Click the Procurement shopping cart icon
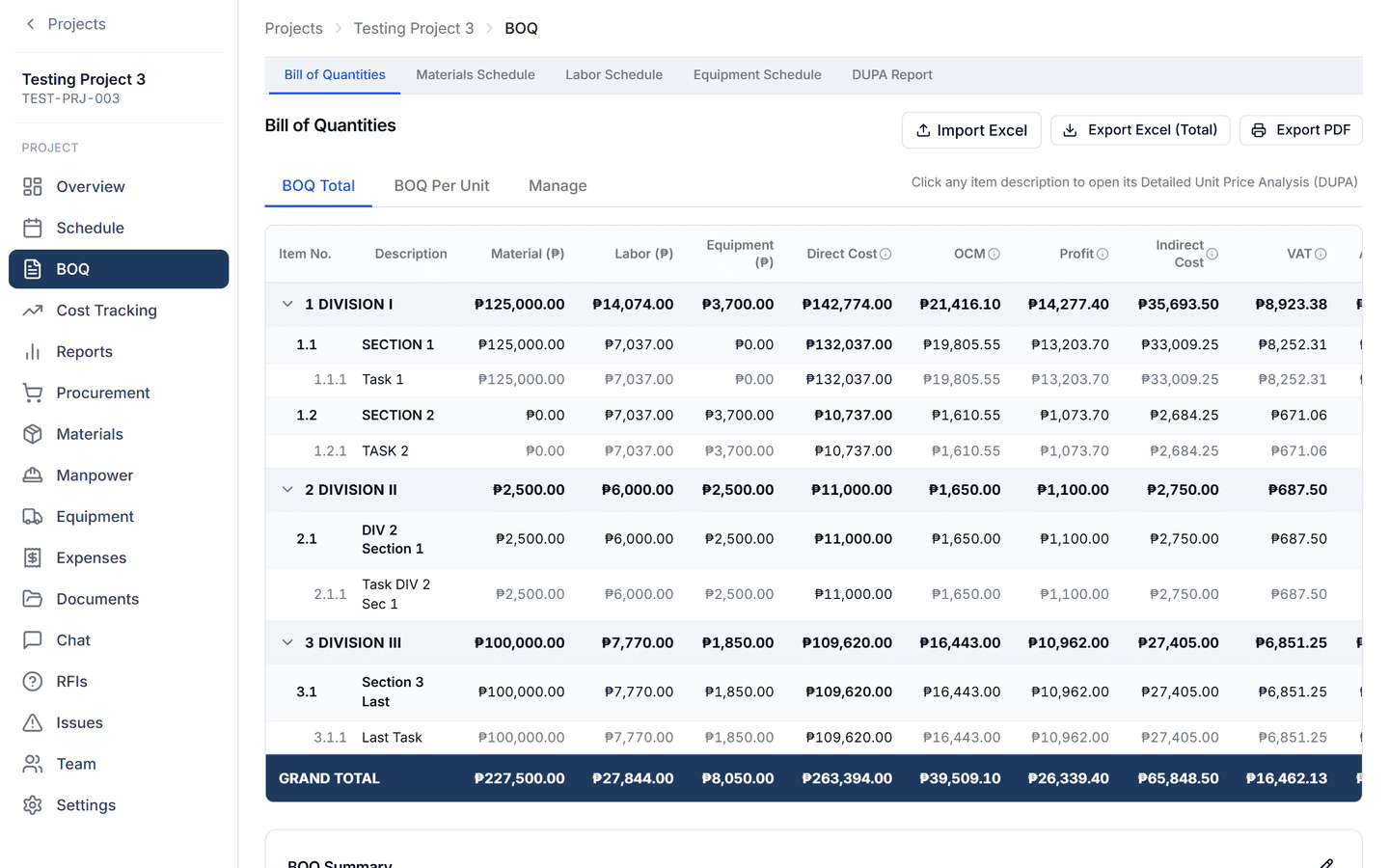Image resolution: width=1389 pixels, height=868 pixels. click(33, 393)
